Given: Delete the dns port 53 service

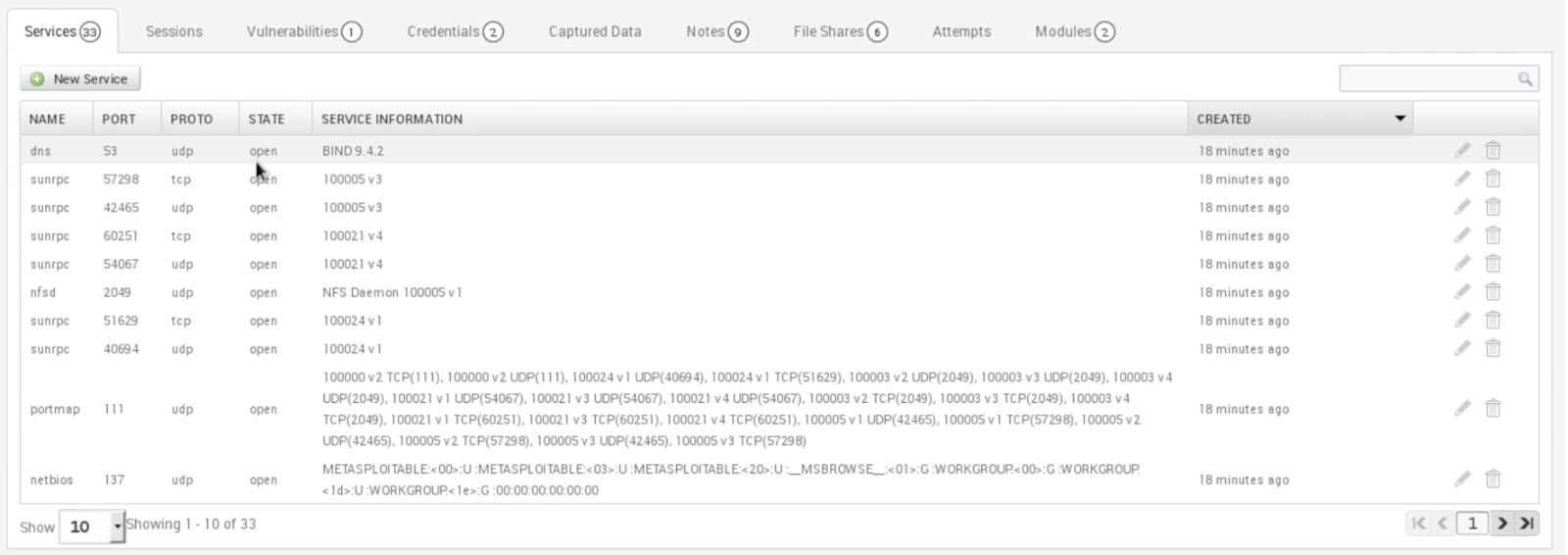Looking at the screenshot, I should pyautogui.click(x=1493, y=150).
